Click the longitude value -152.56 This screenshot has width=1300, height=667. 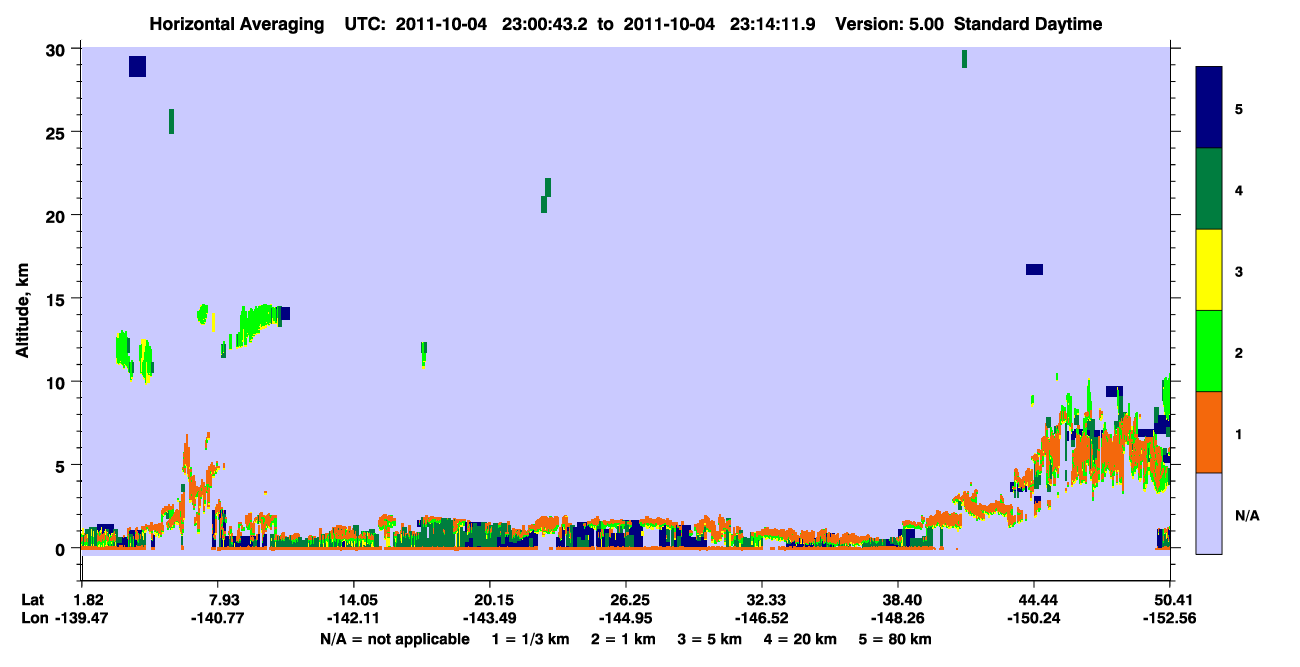click(1170, 619)
